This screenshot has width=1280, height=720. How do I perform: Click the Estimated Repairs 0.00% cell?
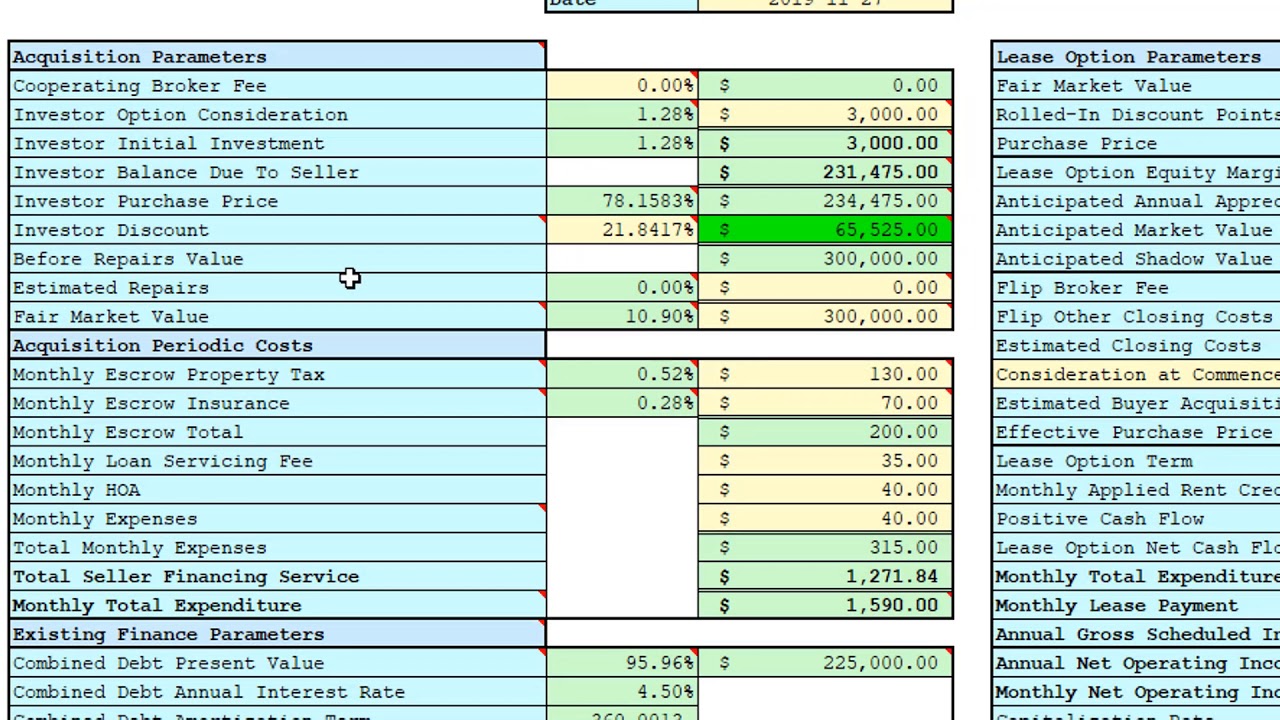coord(622,288)
